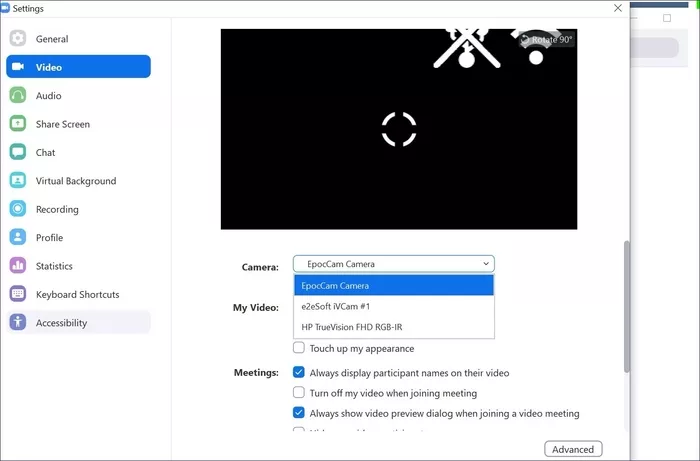700x461 pixels.
Task: Enable Touch up my appearance checkbox
Action: coord(299,349)
